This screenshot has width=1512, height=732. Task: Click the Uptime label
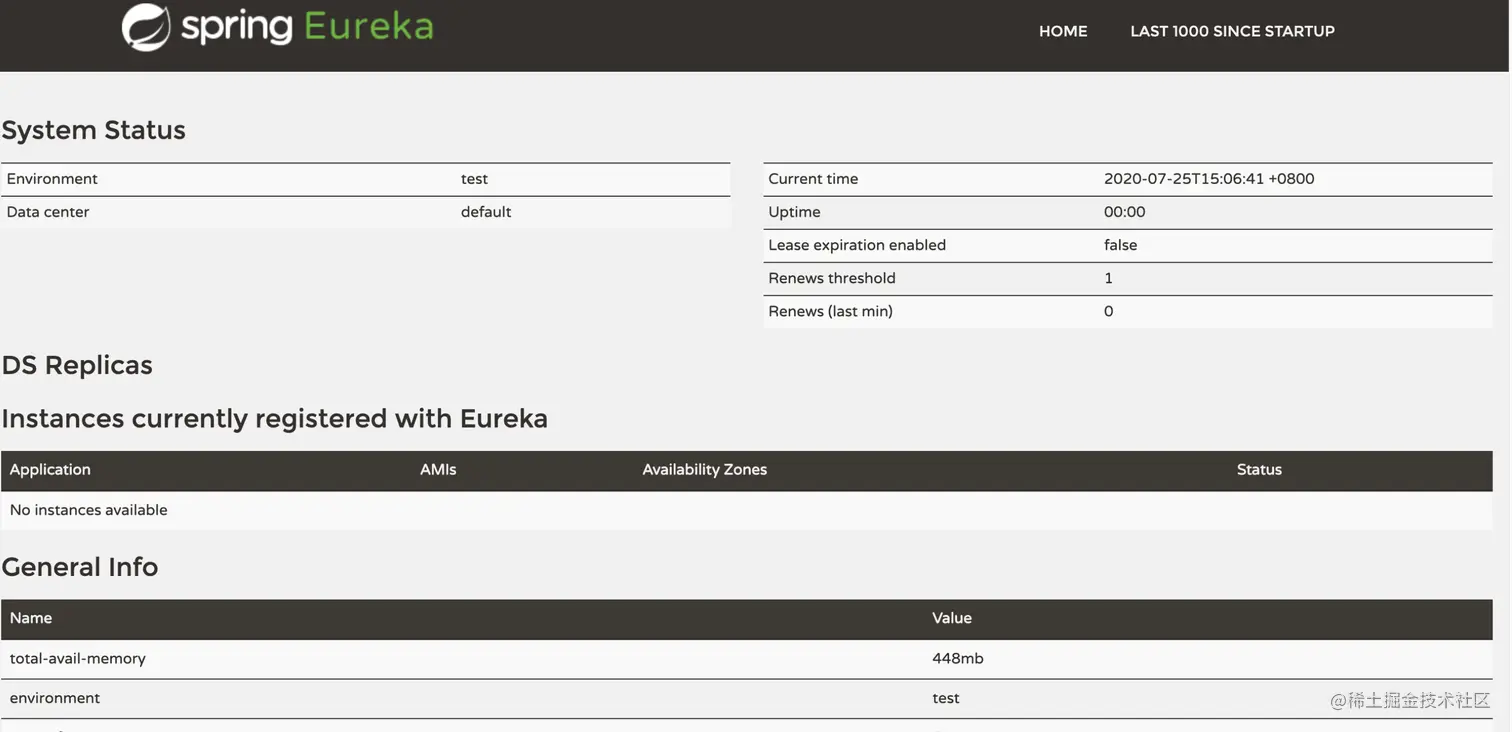794,212
